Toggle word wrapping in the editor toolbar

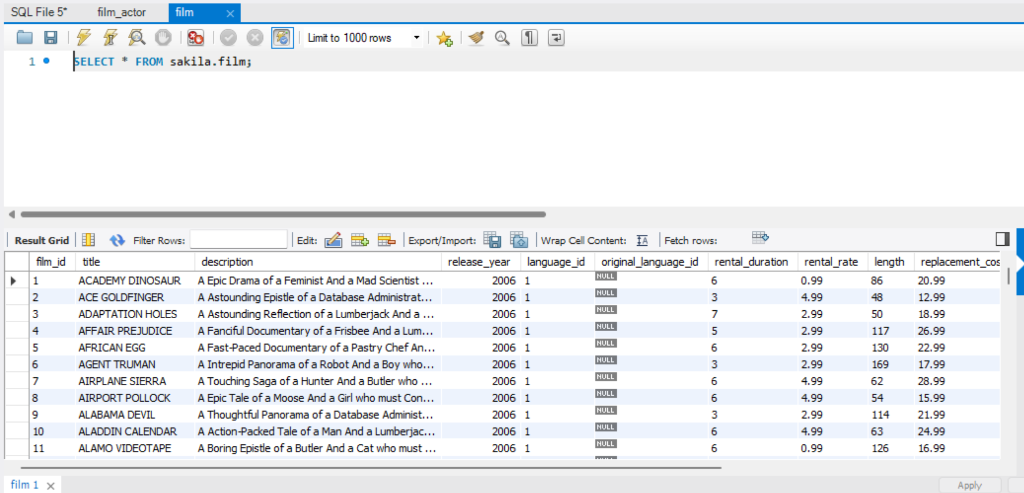556,38
